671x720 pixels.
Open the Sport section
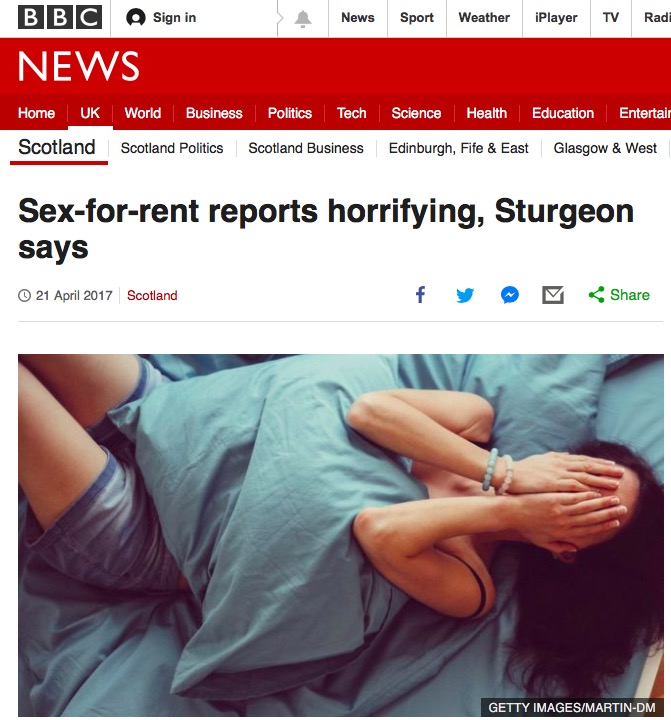pos(417,17)
